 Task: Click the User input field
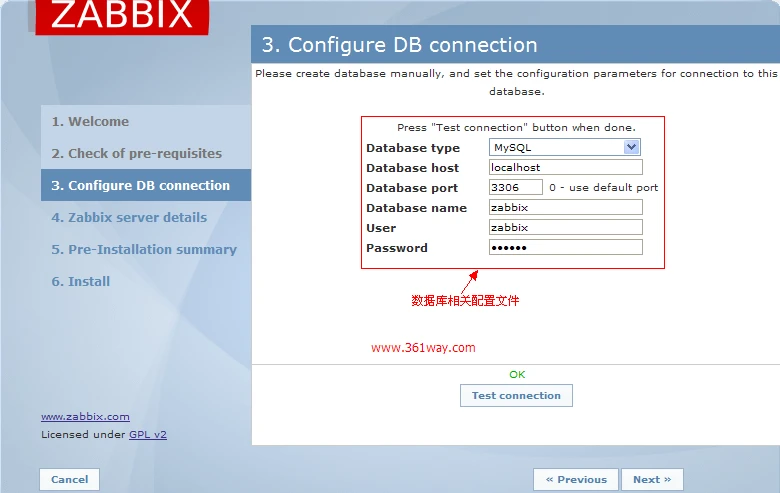(566, 227)
